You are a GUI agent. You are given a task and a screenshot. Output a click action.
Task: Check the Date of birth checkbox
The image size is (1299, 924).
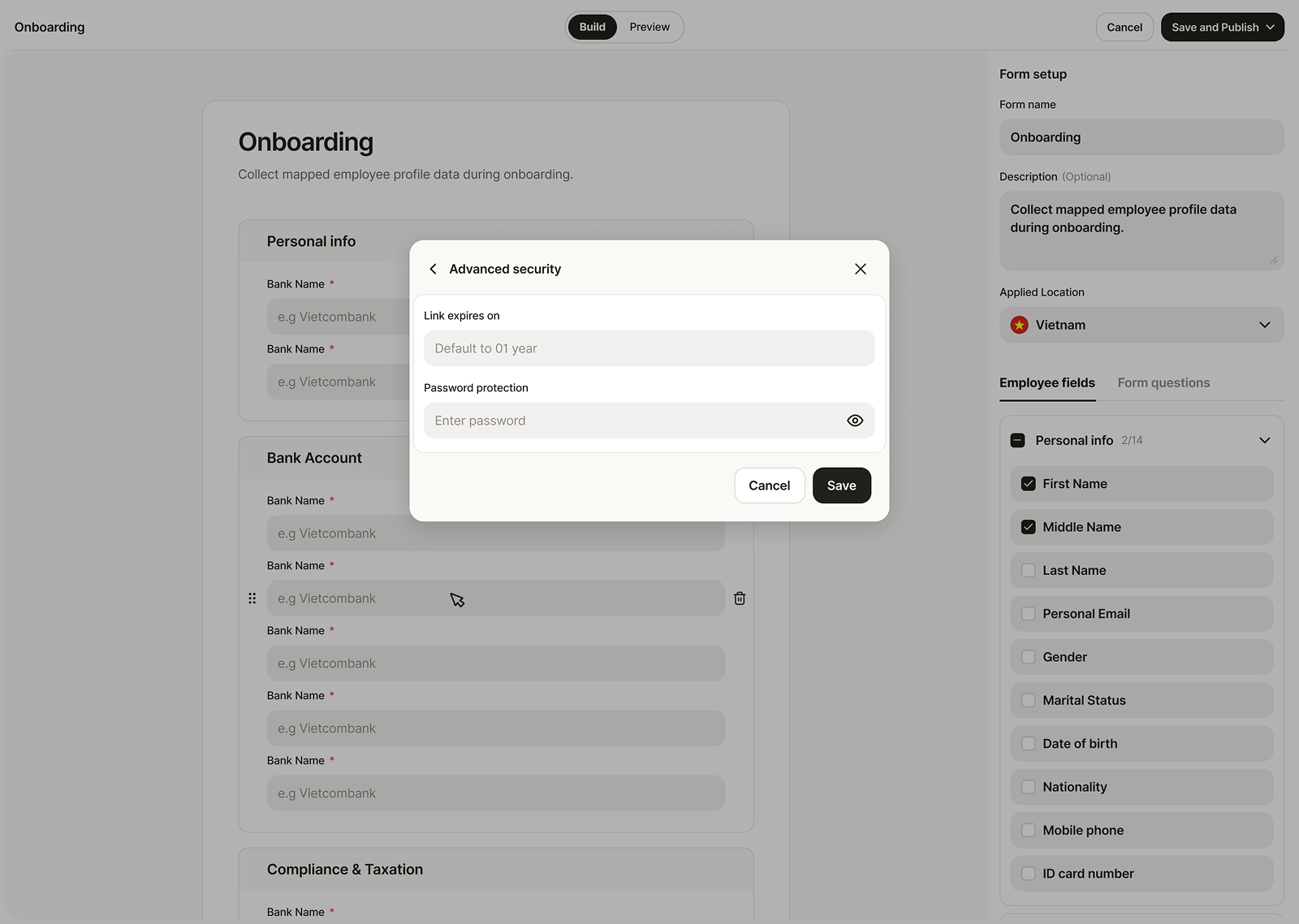pyautogui.click(x=1028, y=744)
